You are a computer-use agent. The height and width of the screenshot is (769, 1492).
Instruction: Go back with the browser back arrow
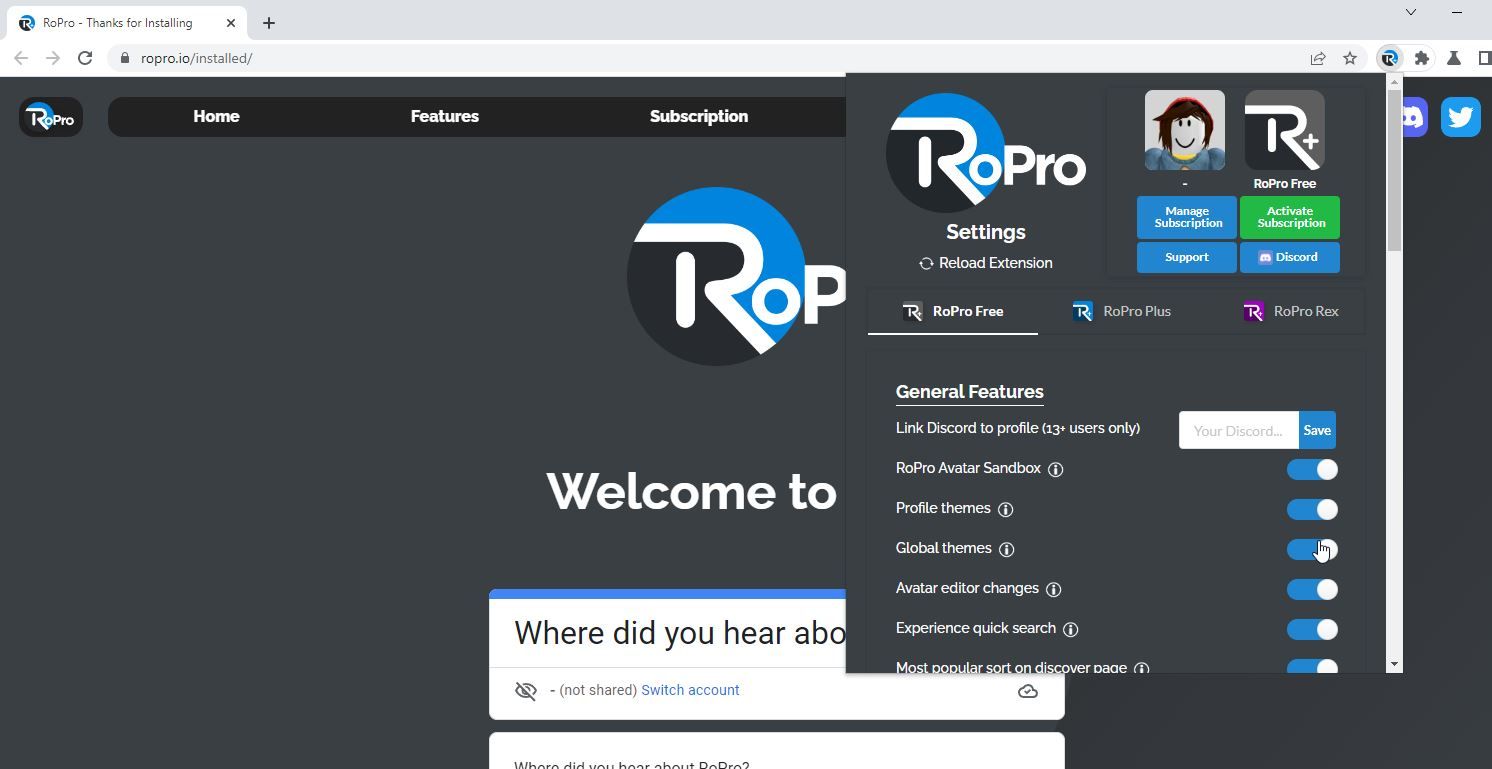21,58
